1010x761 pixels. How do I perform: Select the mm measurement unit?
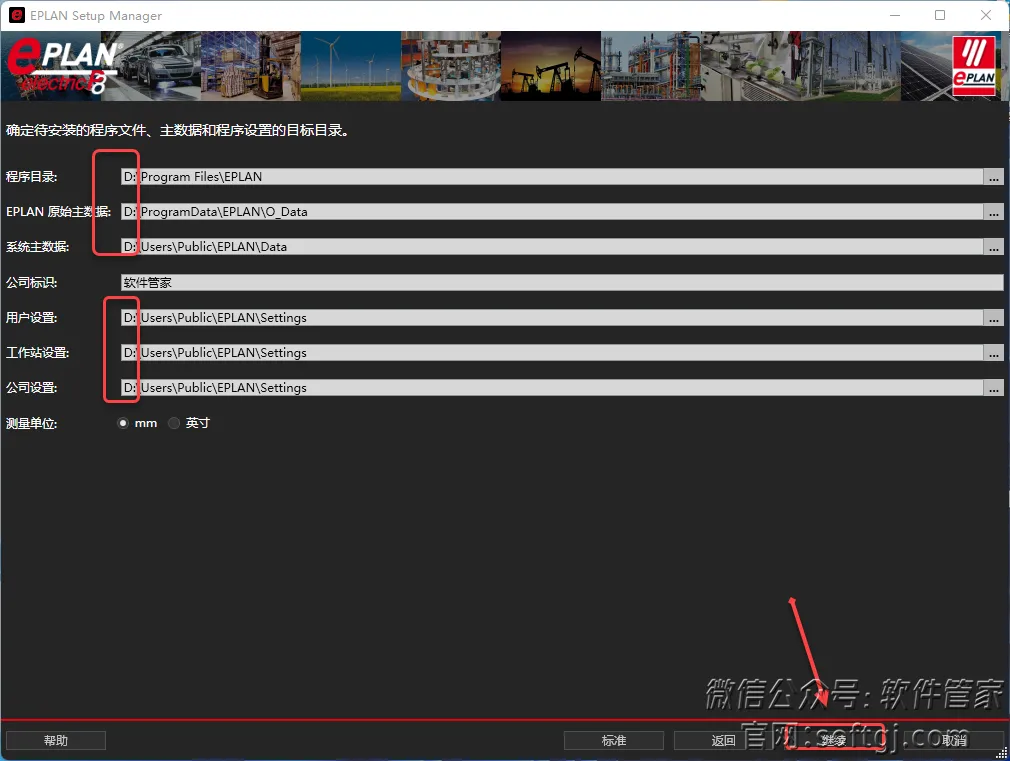[123, 422]
